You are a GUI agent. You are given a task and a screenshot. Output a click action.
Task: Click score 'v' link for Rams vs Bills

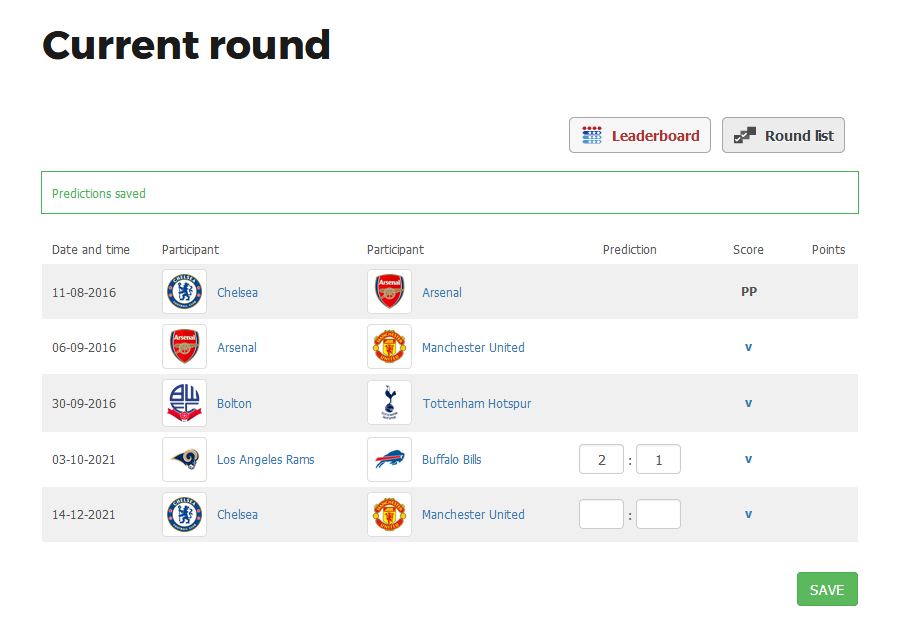748,460
